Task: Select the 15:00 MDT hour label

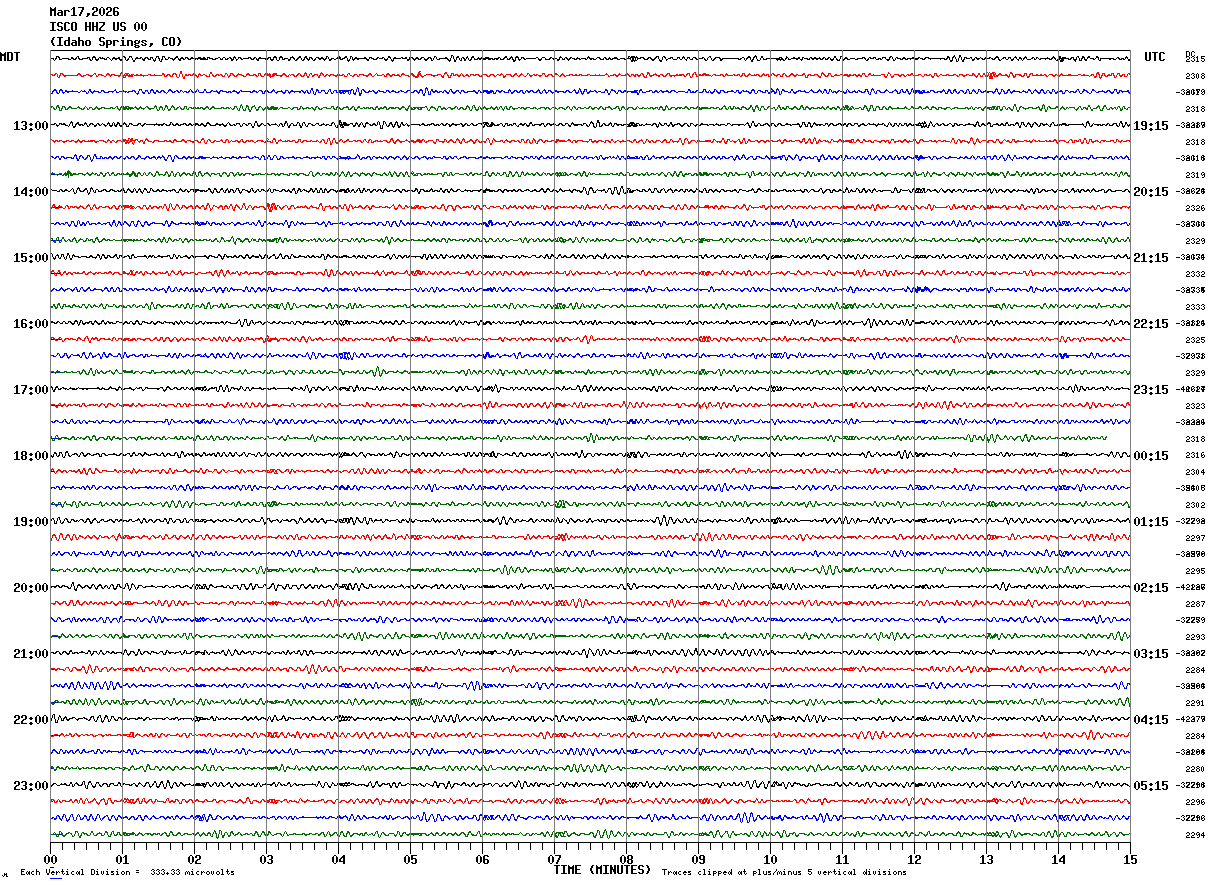Action: pos(30,258)
